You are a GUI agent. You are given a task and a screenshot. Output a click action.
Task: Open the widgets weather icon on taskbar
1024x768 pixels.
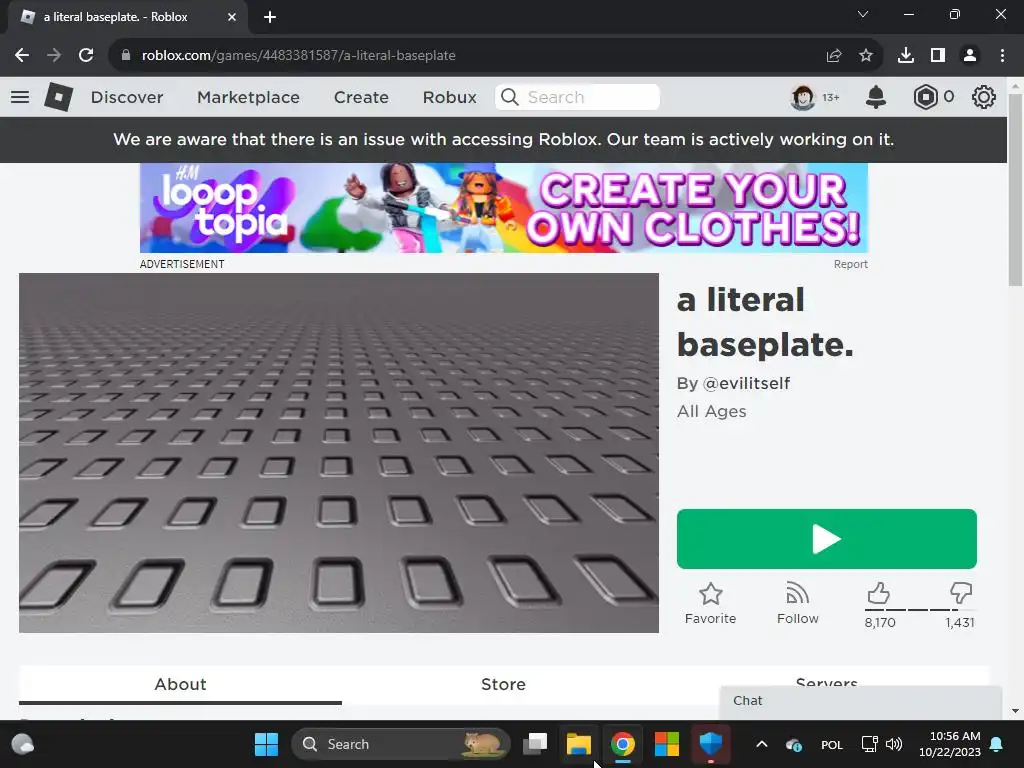coord(22,744)
